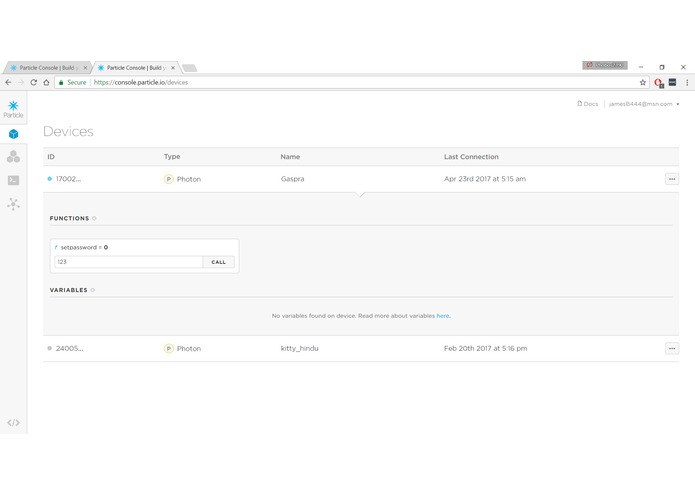Image resolution: width=695 pixels, height=494 pixels.
Task: Go to browser home page
Action: click(x=46, y=82)
